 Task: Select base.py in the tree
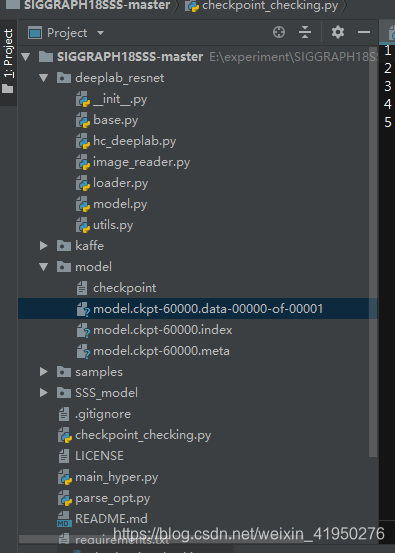click(116, 120)
